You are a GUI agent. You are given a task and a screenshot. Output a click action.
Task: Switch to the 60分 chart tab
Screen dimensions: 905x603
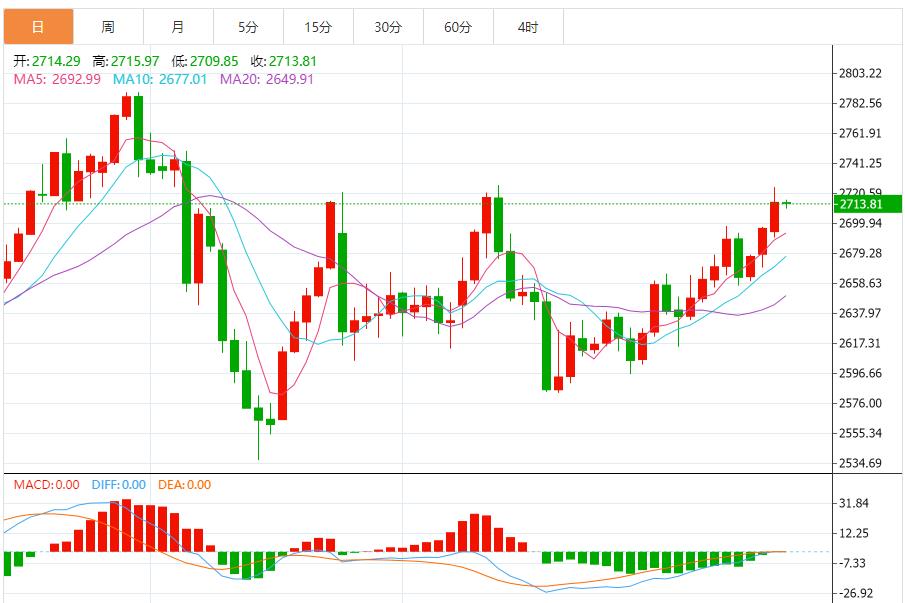coord(458,27)
